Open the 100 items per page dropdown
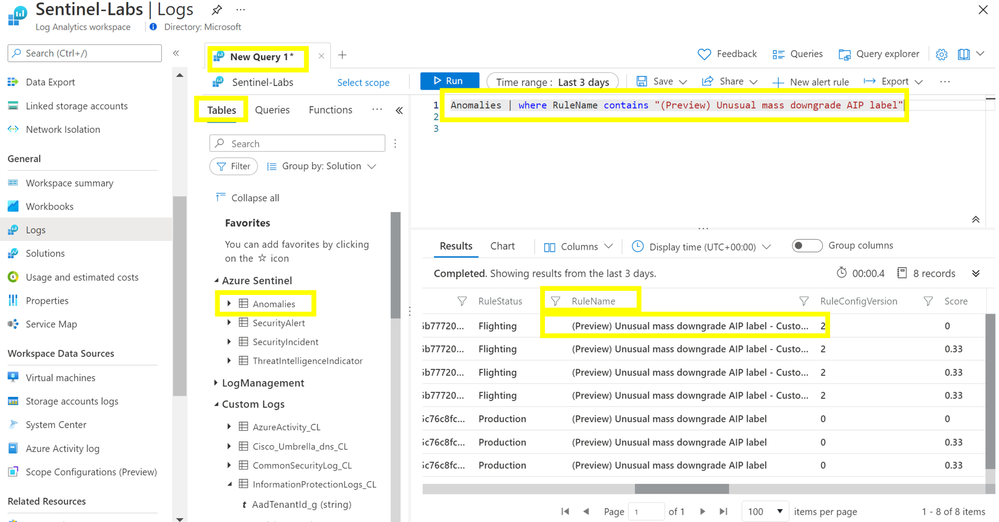This screenshot has width=999, height=522. 765,511
